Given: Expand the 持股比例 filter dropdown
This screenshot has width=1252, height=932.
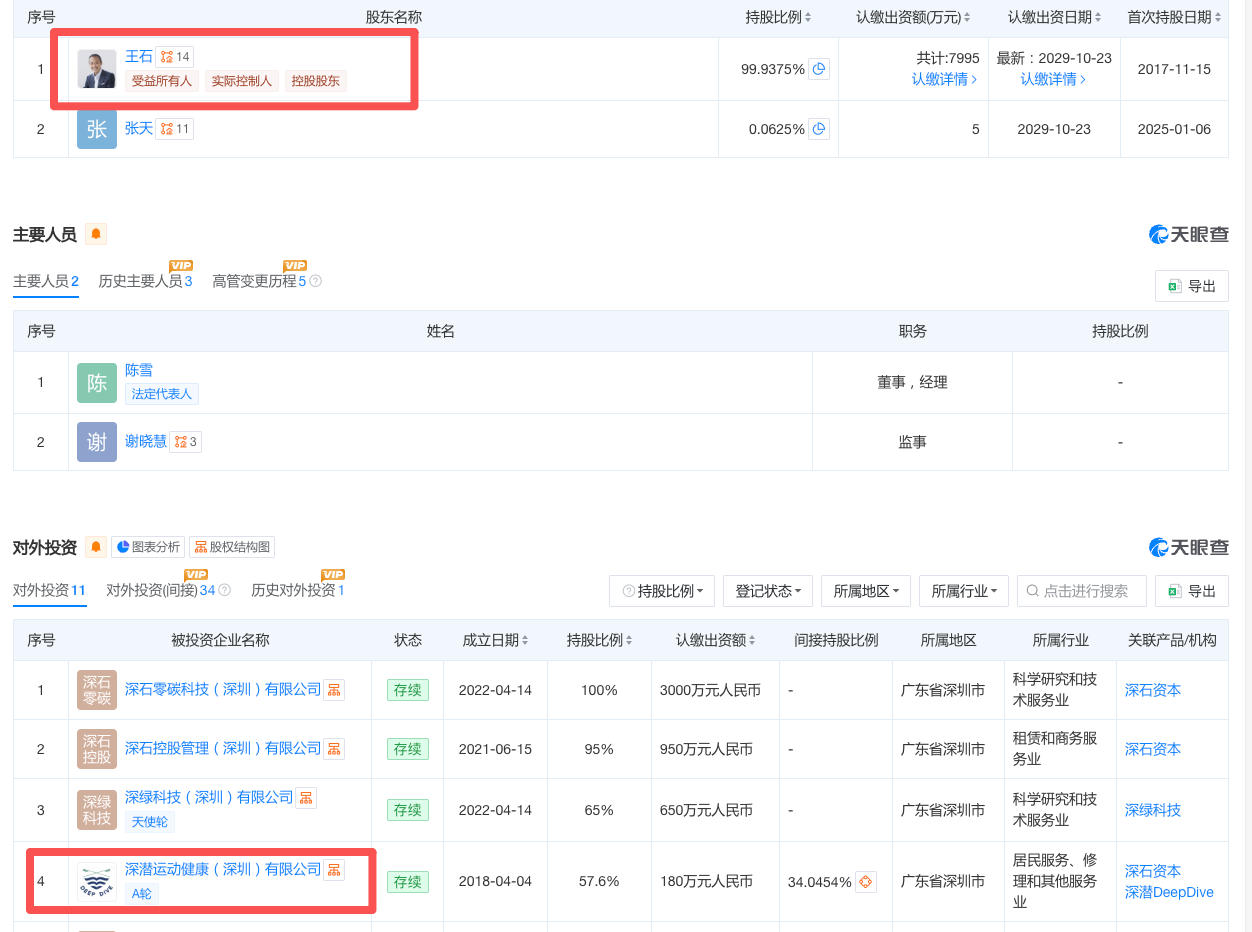Looking at the screenshot, I should coord(662,591).
